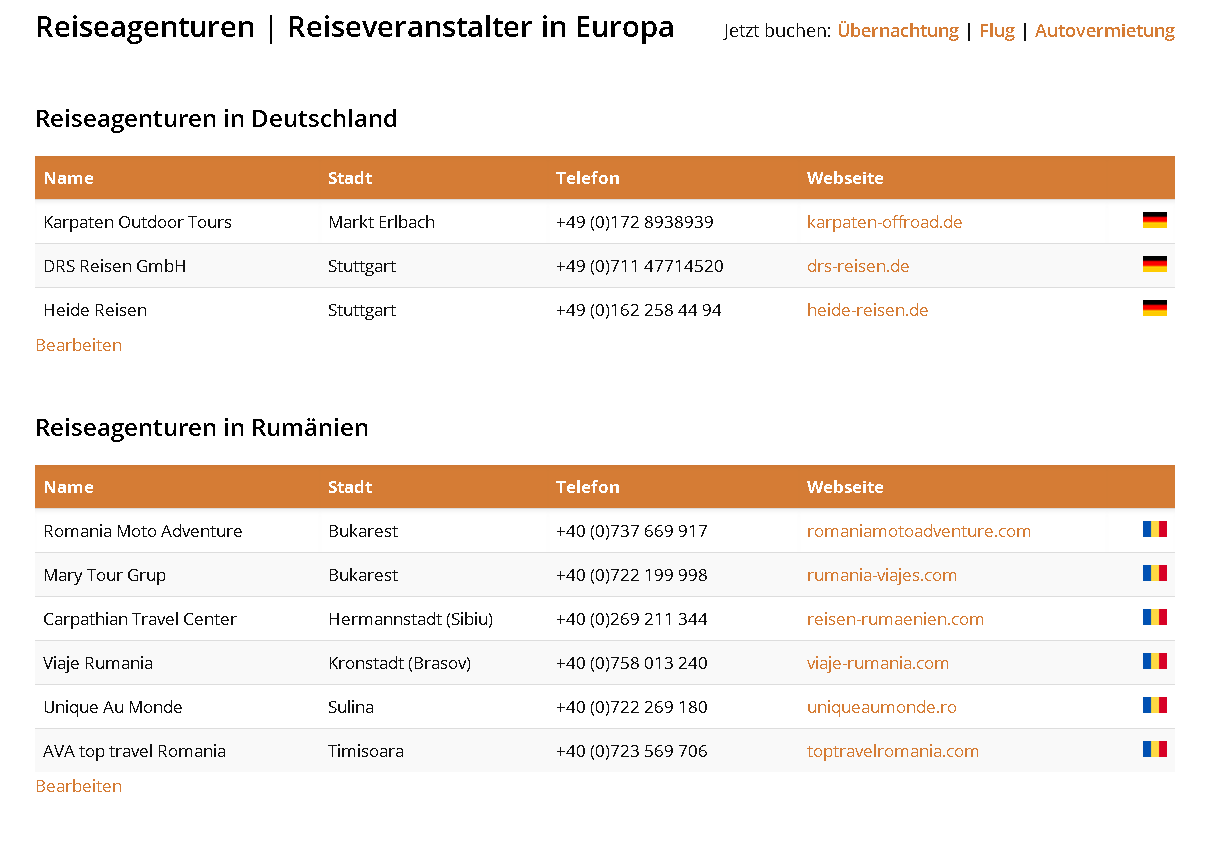Click phone number +40 (0)737 669 917
The width and height of the screenshot is (1230, 844).
[632, 531]
